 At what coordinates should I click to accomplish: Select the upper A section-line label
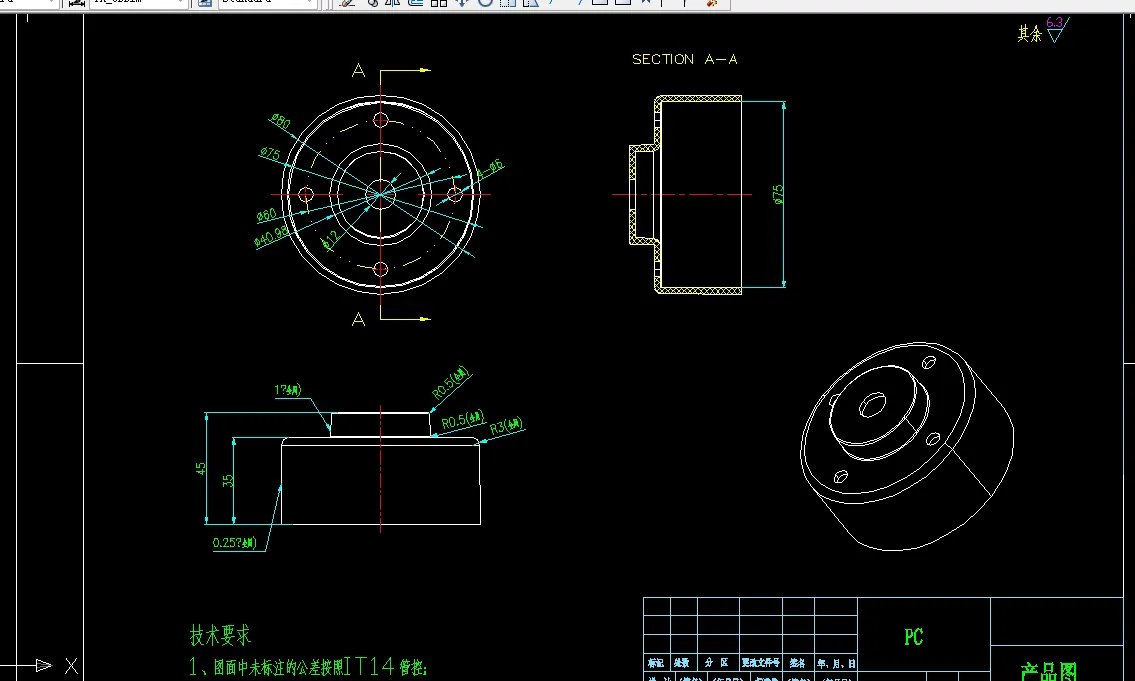pyautogui.click(x=358, y=70)
